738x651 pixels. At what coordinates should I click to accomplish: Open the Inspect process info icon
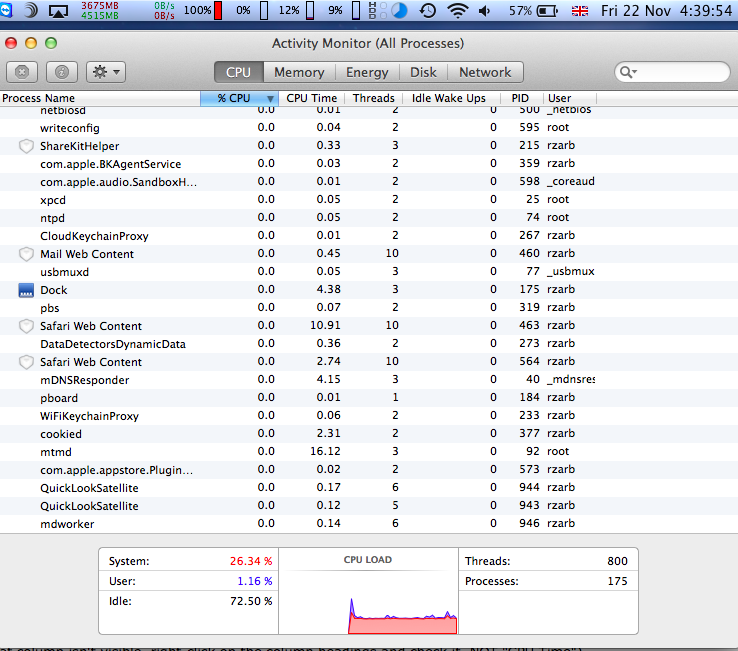(62, 72)
